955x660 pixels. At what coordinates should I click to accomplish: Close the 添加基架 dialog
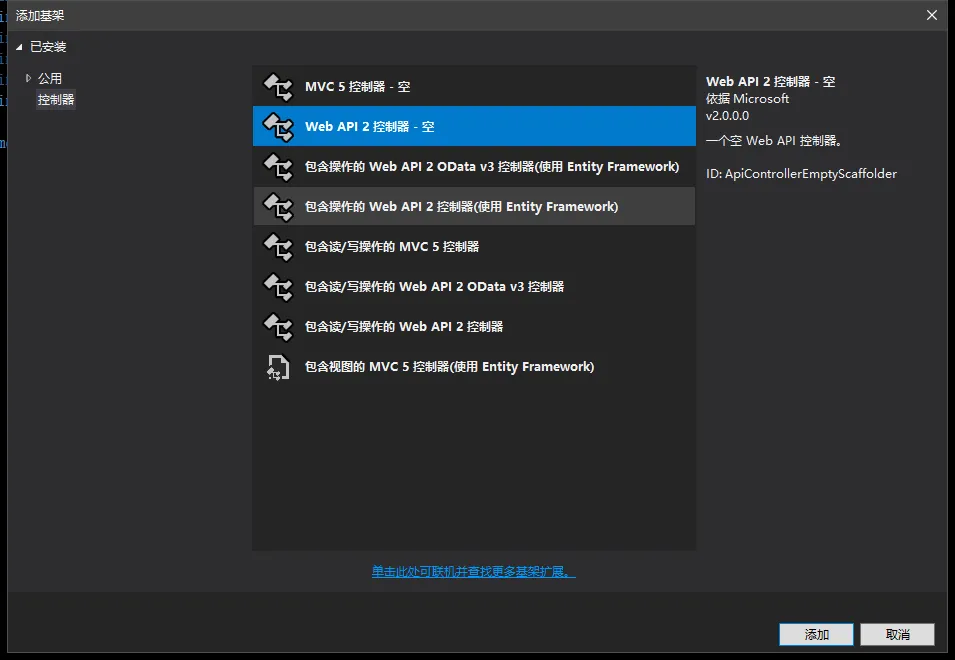(x=932, y=15)
